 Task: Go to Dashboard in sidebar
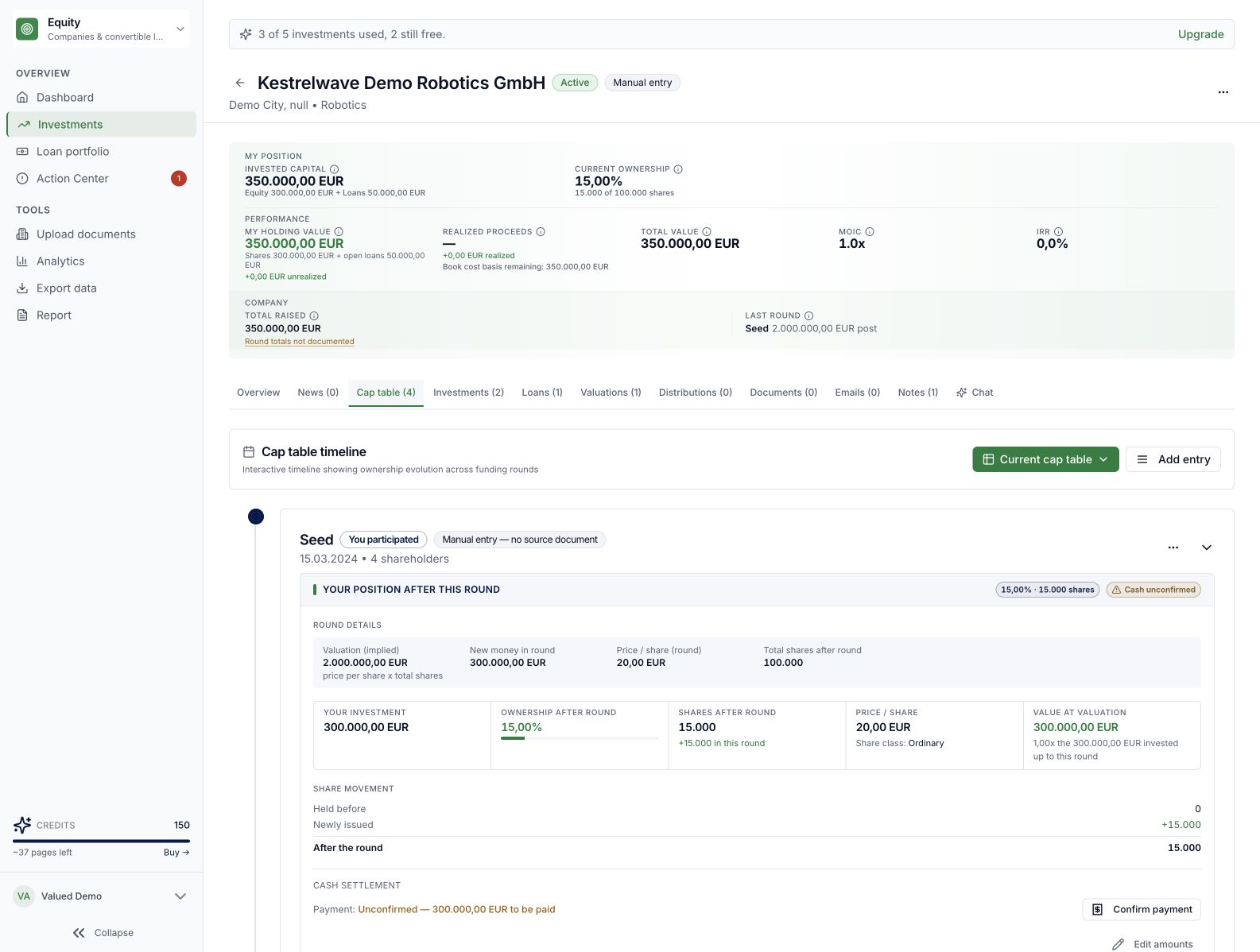click(102, 98)
